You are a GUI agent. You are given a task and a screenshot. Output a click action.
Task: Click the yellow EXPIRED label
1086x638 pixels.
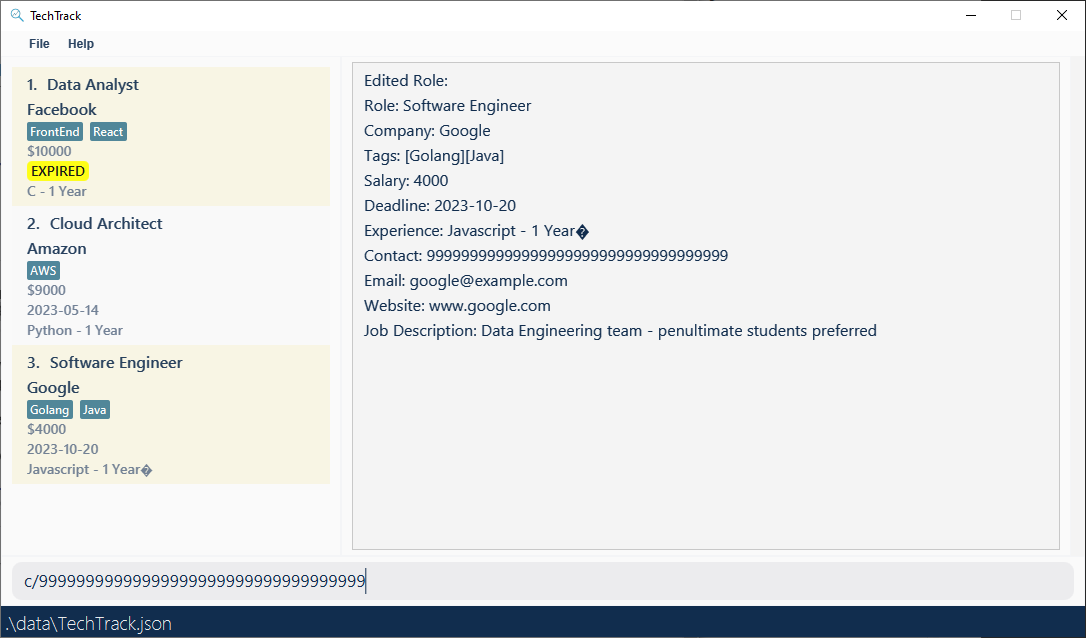coord(58,171)
